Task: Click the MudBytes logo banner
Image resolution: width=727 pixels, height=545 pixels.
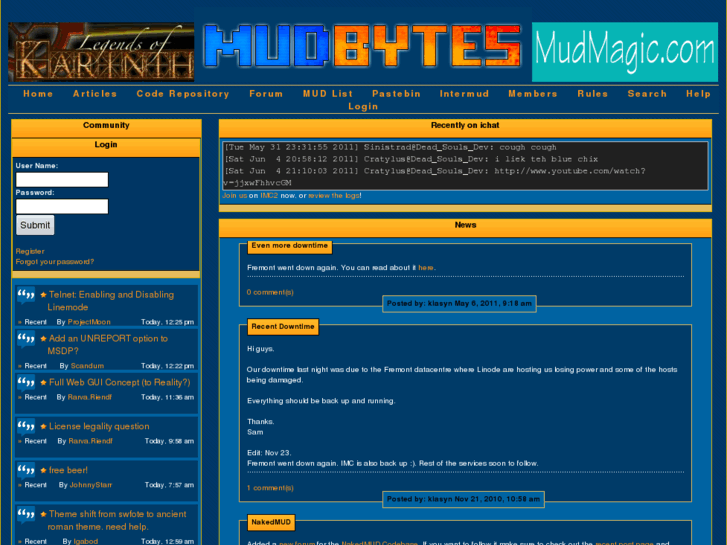Action: pos(362,47)
